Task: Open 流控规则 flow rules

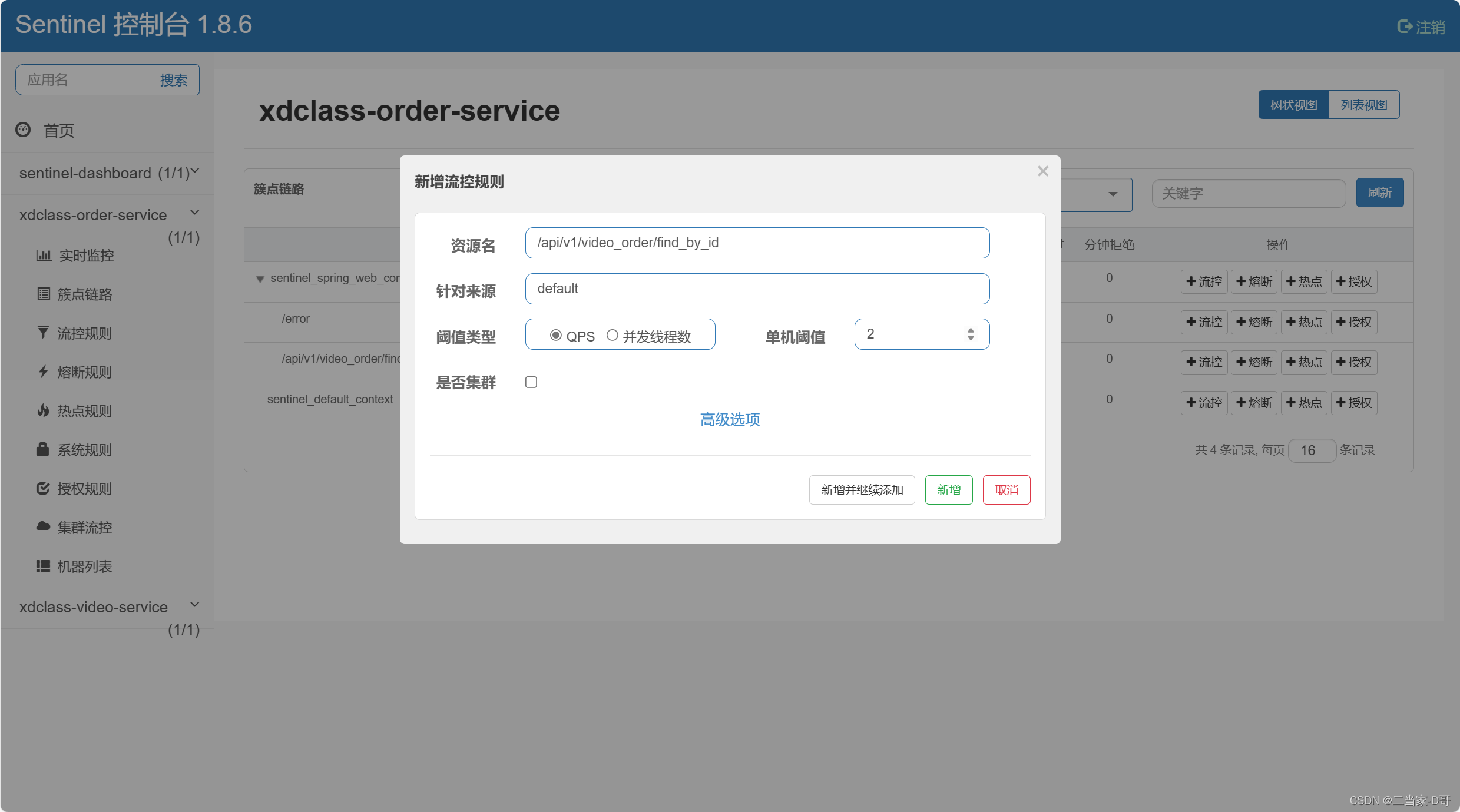Action: [75, 333]
